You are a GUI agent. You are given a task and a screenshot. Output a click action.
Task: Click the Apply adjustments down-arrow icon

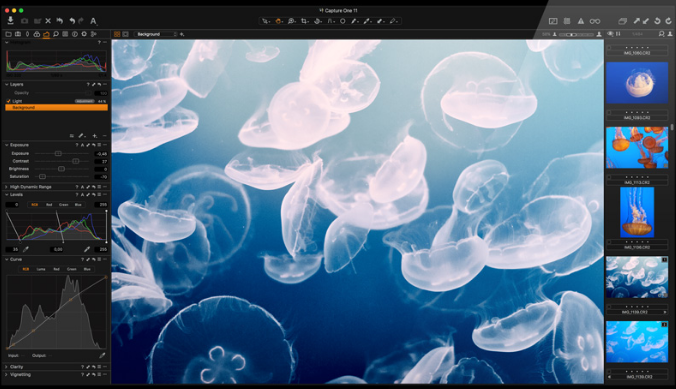coord(646,21)
